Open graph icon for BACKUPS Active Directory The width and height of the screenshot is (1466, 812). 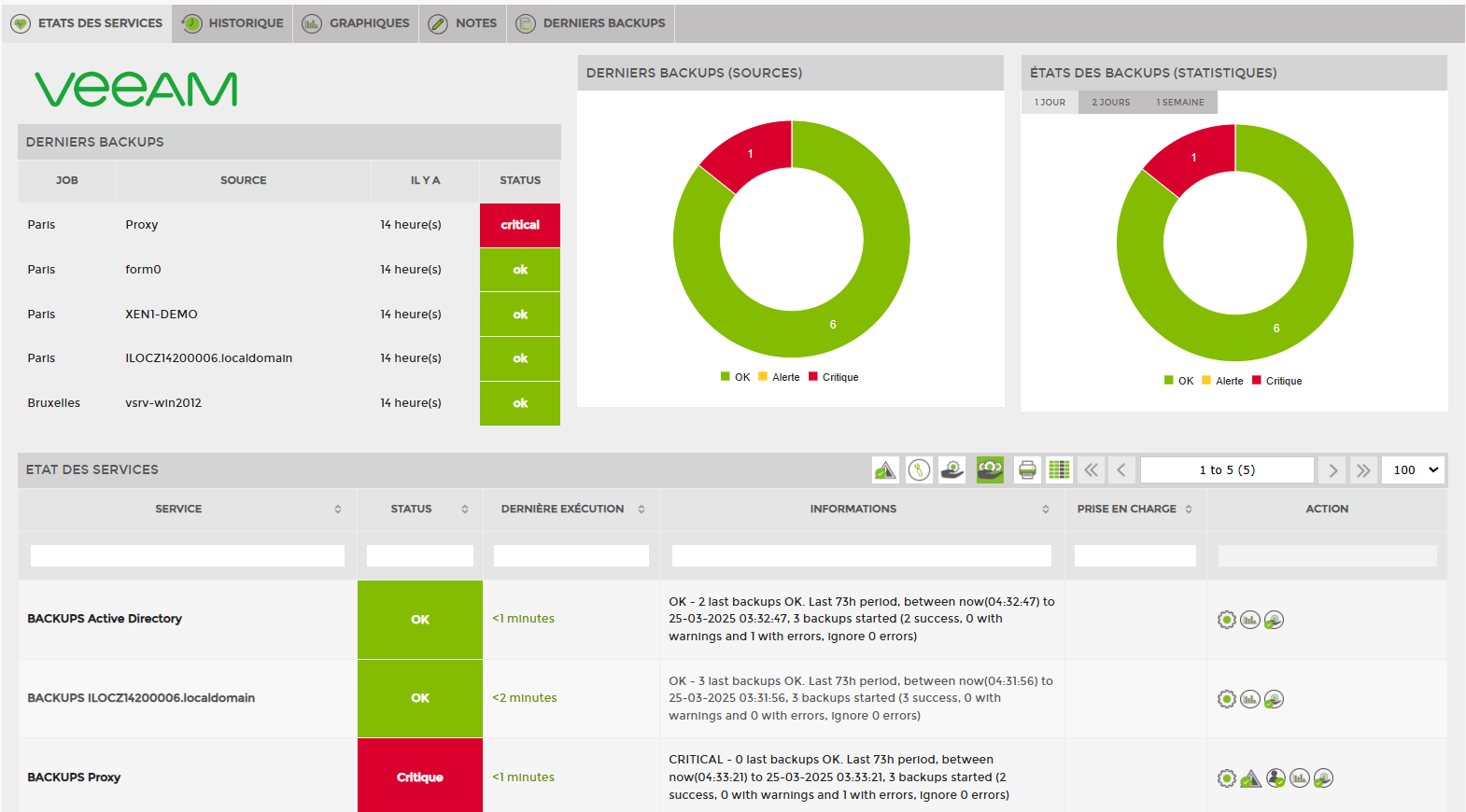tap(1250, 620)
